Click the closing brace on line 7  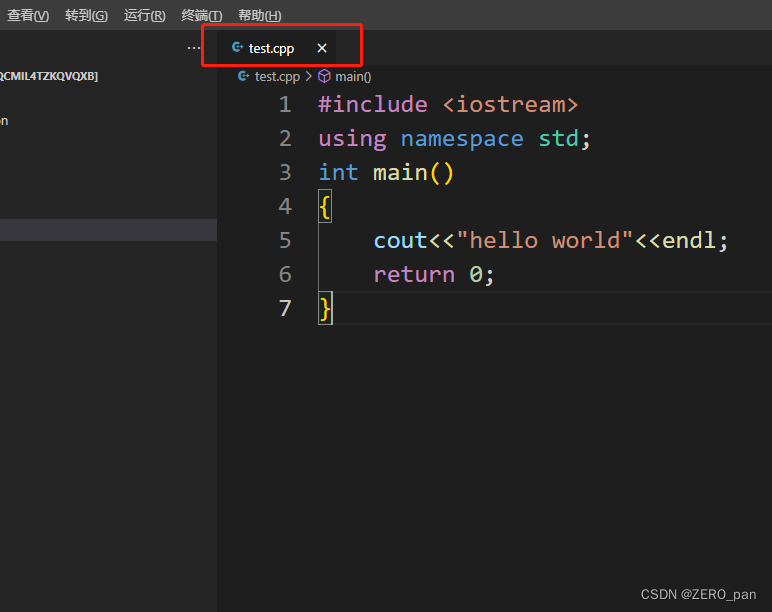coord(325,309)
